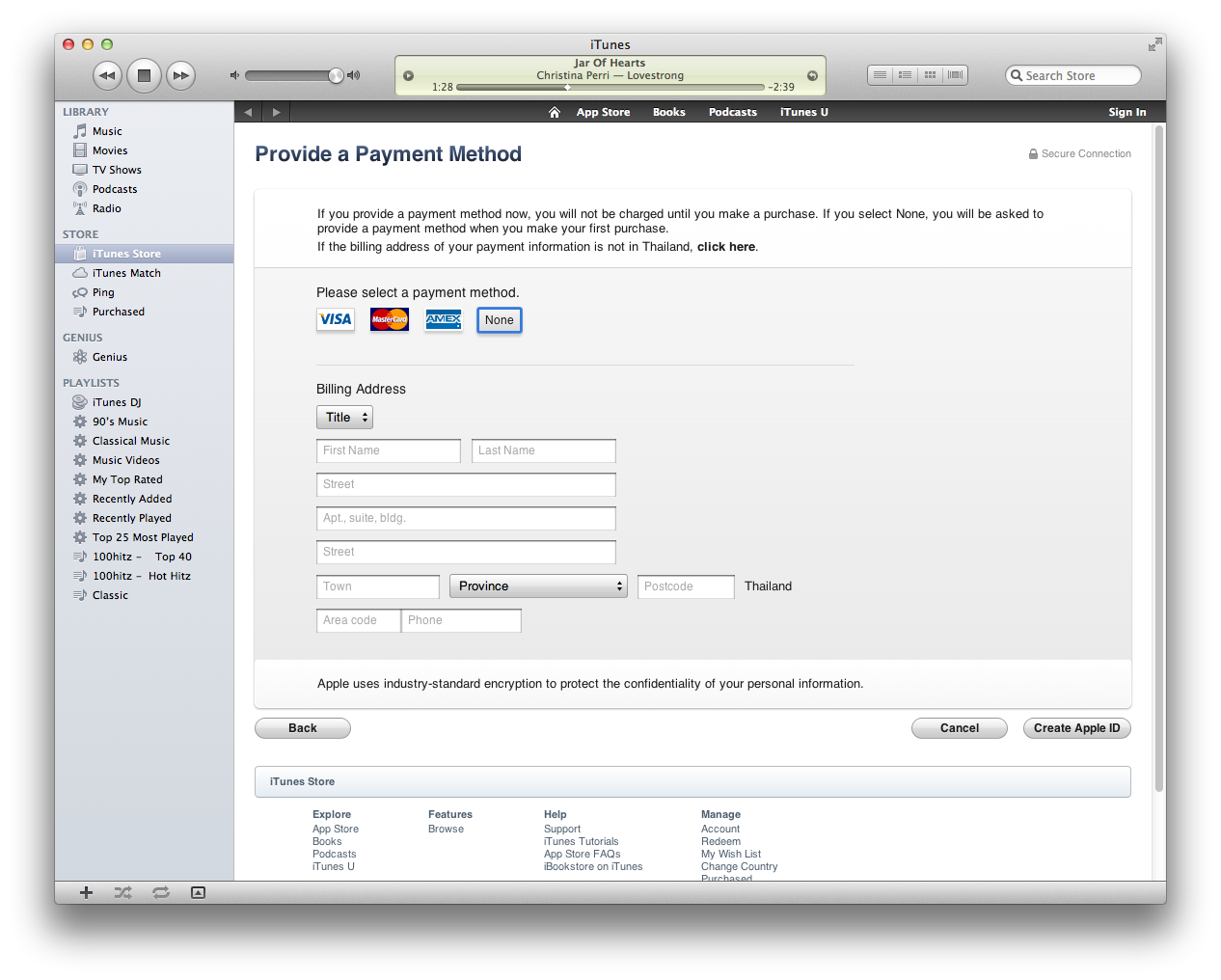Viewport: 1221px width, 980px height.
Task: Click the Last Name field
Action: [544, 450]
